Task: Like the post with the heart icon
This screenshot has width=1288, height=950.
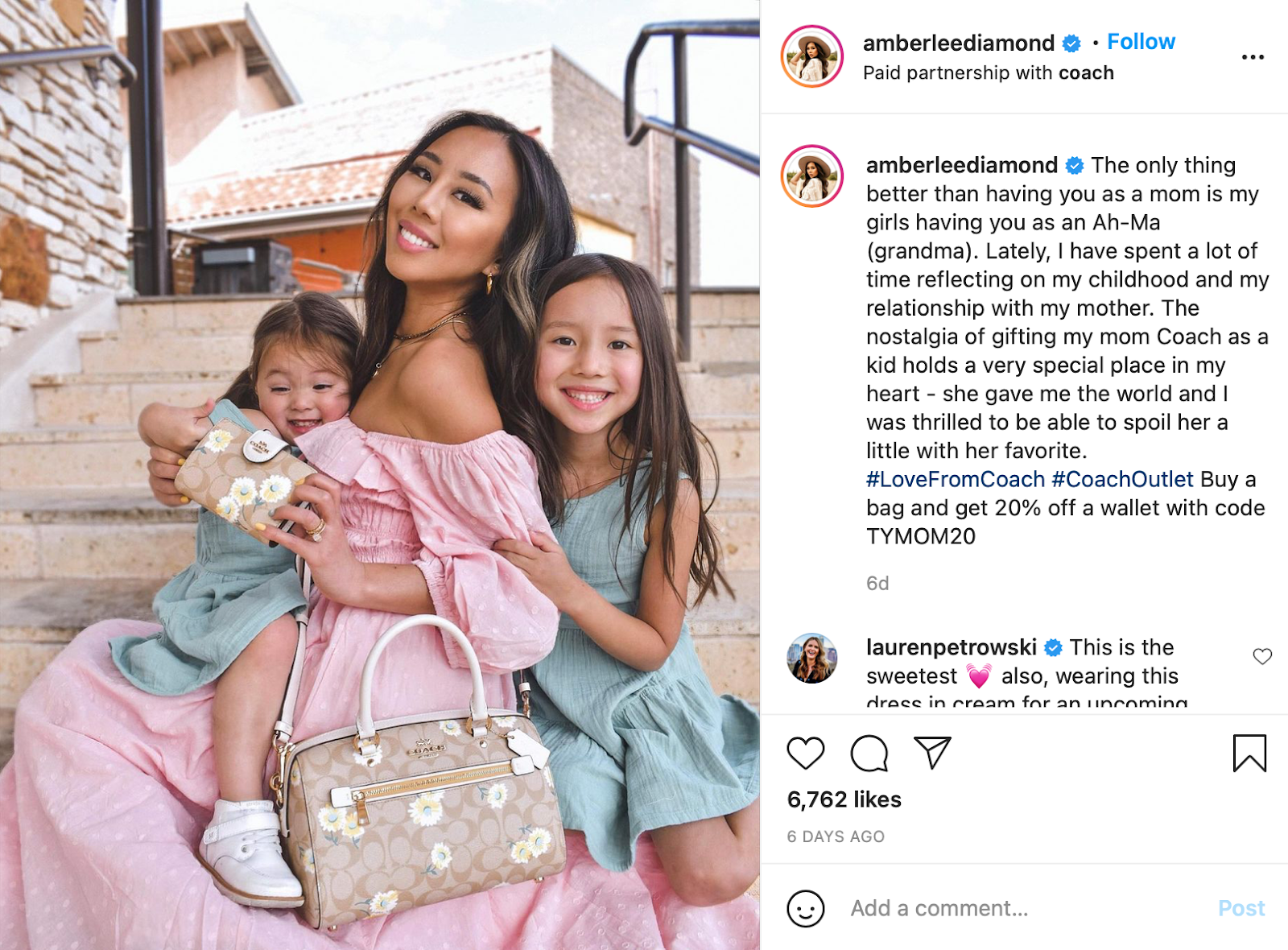Action: (x=805, y=754)
